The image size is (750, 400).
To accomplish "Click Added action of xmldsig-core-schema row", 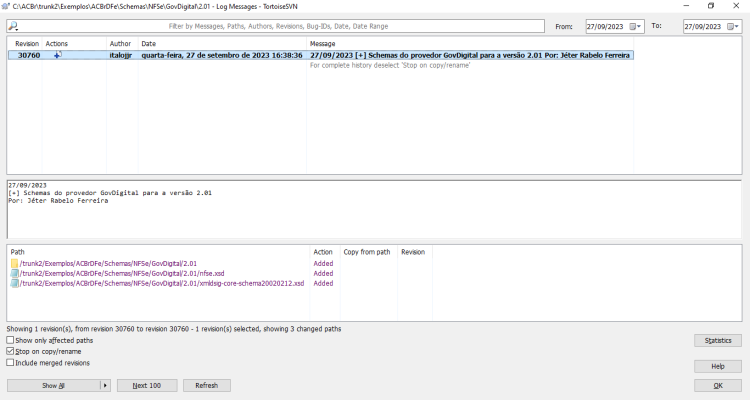I will (323, 284).
